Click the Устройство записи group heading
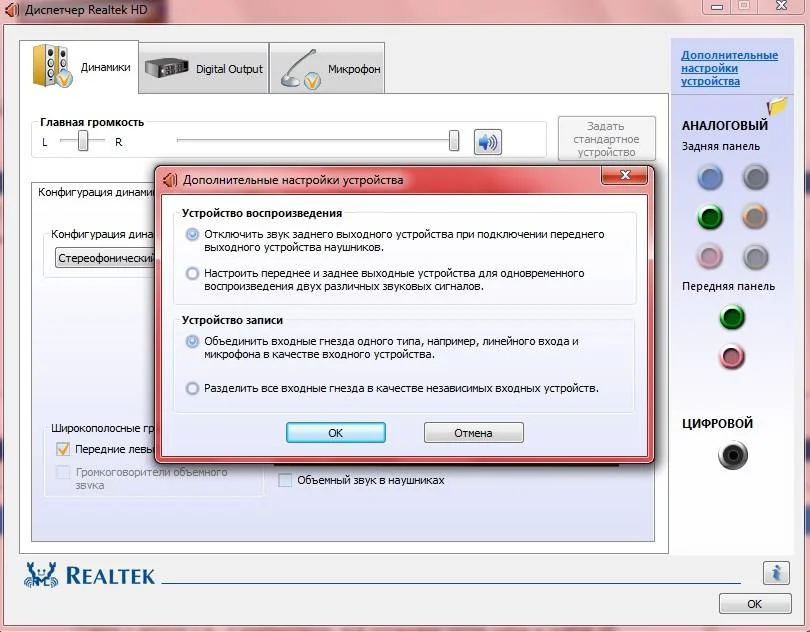This screenshot has height=632, width=810. tap(232, 320)
